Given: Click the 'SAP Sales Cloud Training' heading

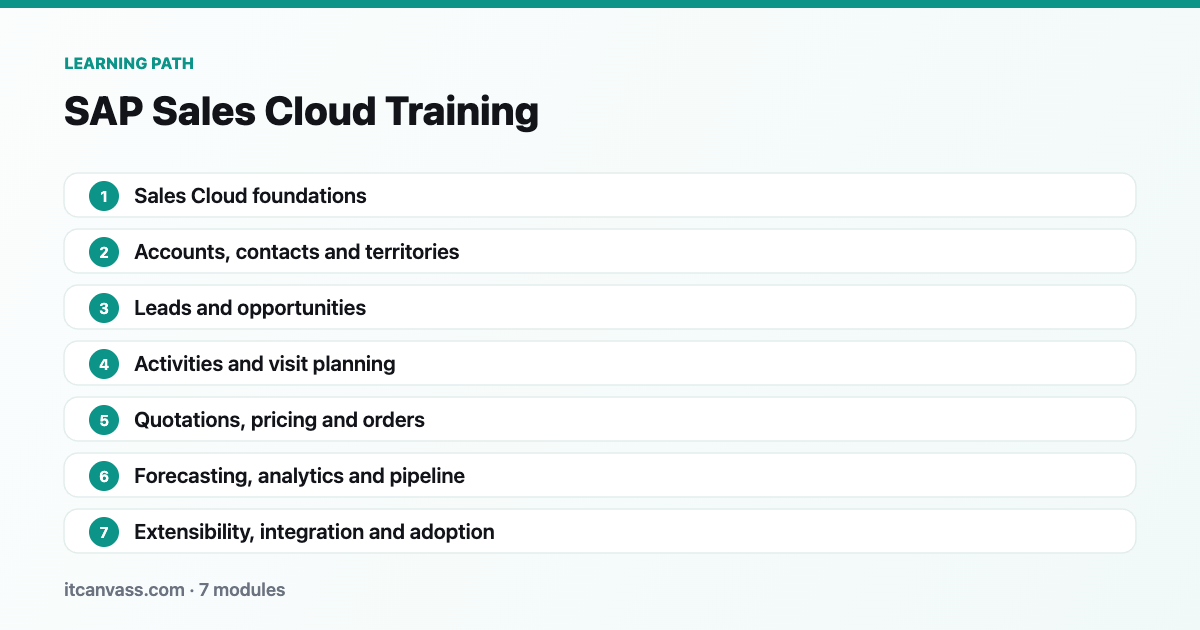Looking at the screenshot, I should pos(301,112).
